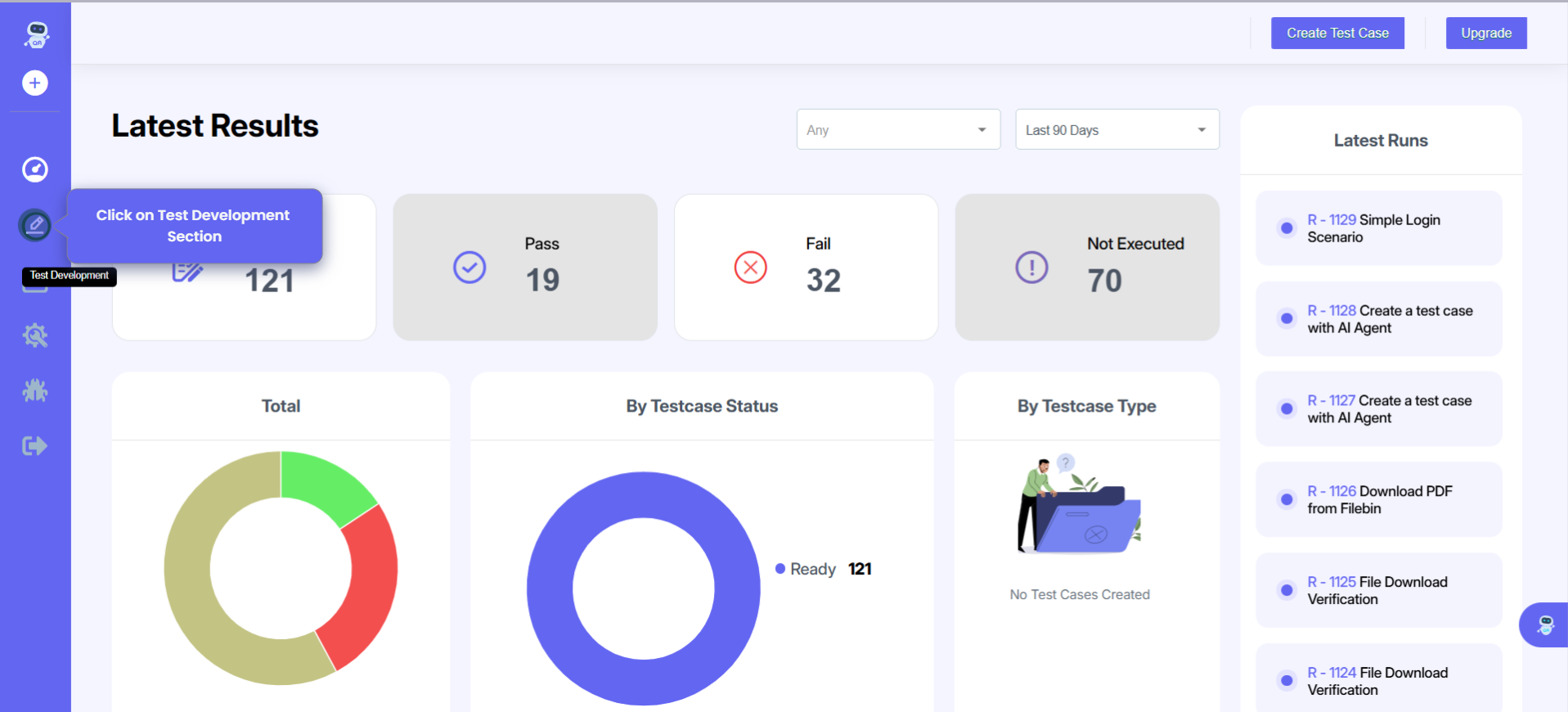Click the plus icon in the sidebar
The height and width of the screenshot is (712, 1568).
[x=35, y=83]
